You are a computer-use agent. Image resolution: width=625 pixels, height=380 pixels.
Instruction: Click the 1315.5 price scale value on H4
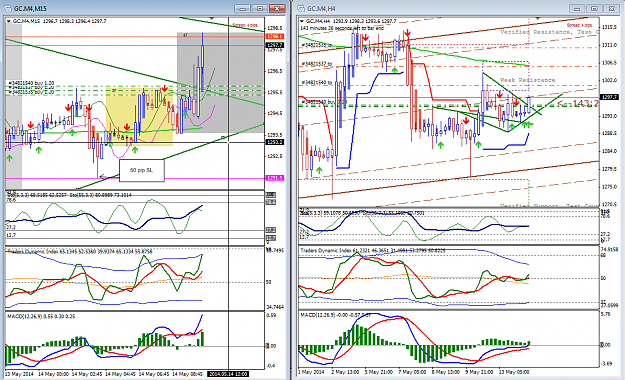point(609,27)
